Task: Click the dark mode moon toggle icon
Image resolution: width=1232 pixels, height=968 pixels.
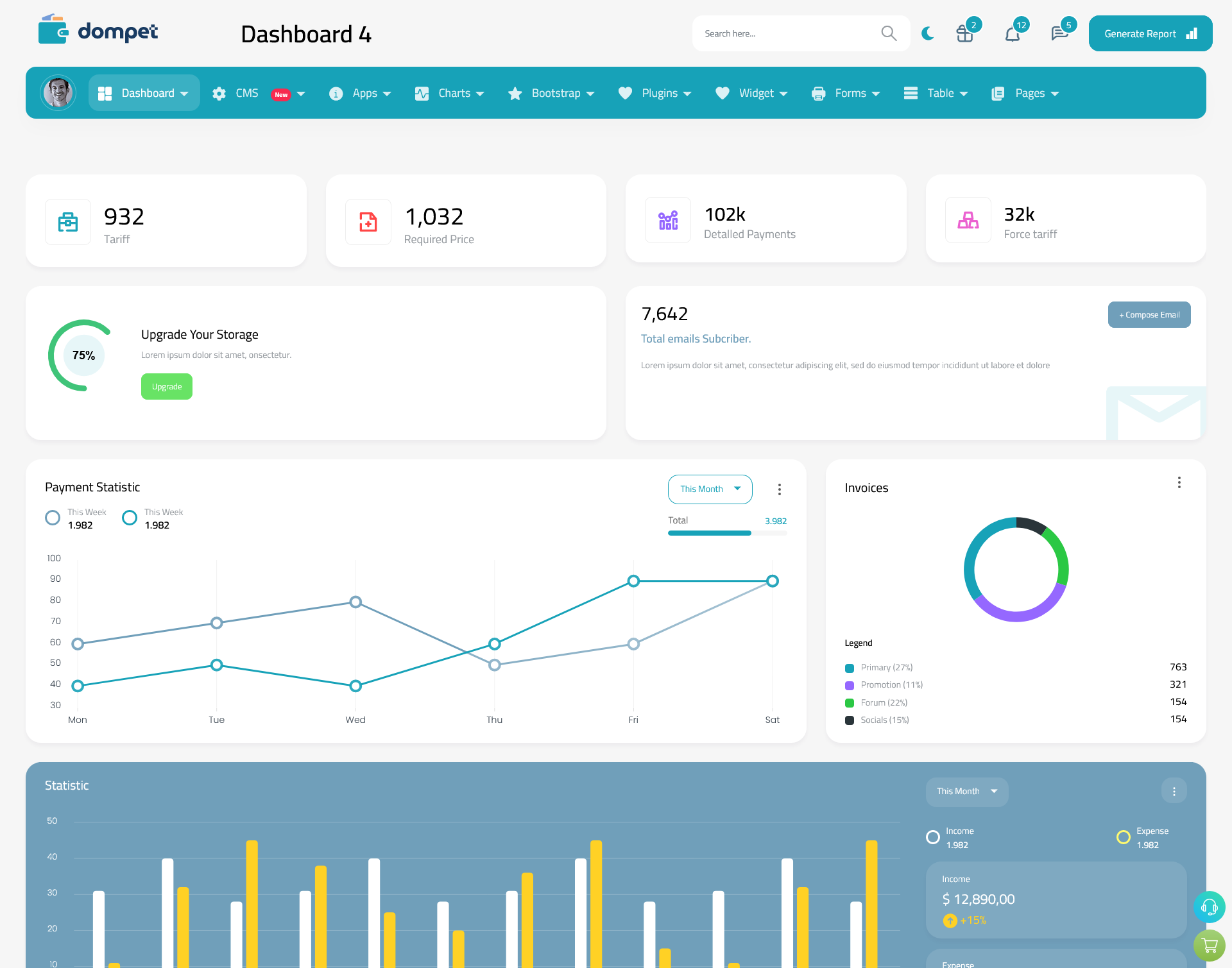Action: (927, 33)
